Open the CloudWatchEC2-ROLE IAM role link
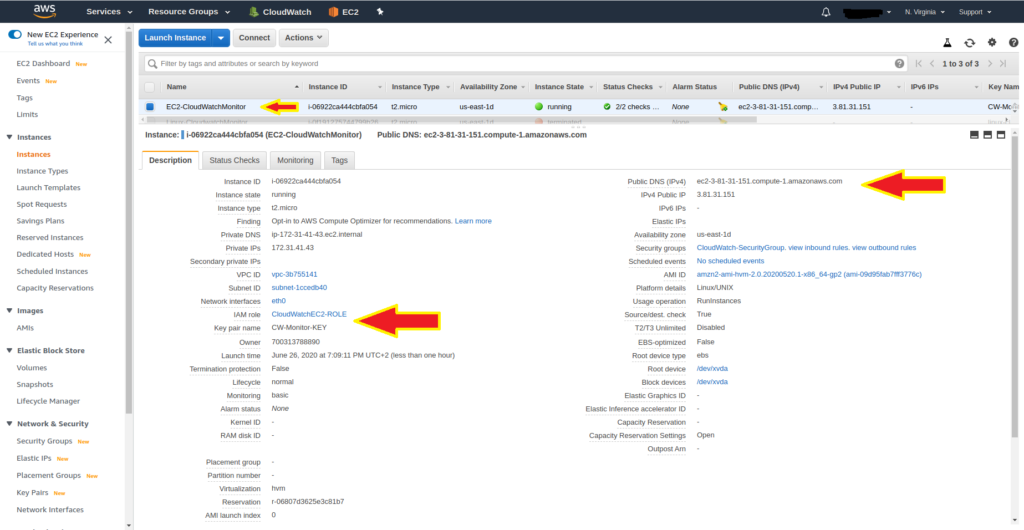The image size is (1024, 530). [309, 314]
